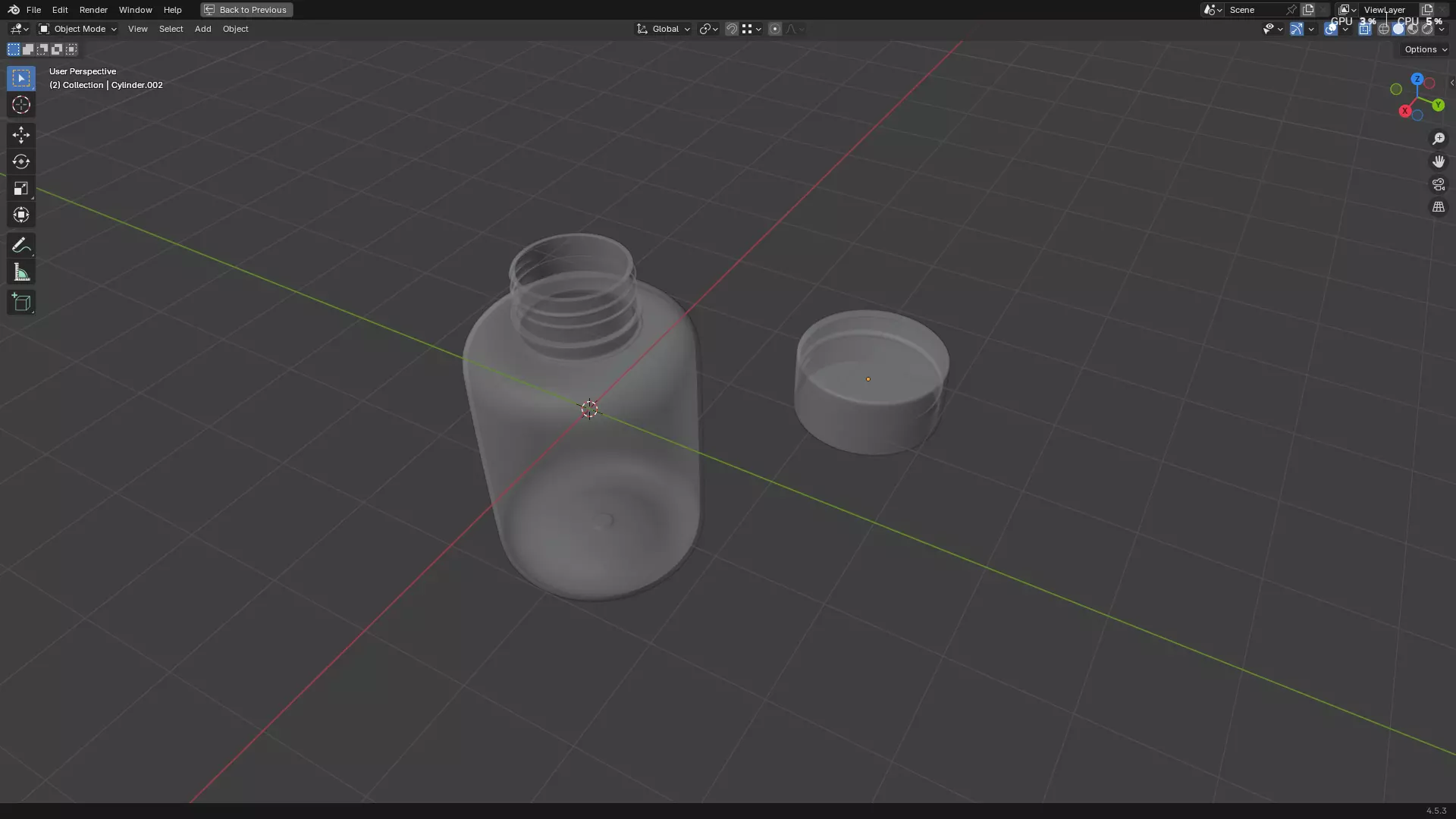Browse scenes via scene icon dropdown
Screen dimensions: 1456x819
(1212, 10)
